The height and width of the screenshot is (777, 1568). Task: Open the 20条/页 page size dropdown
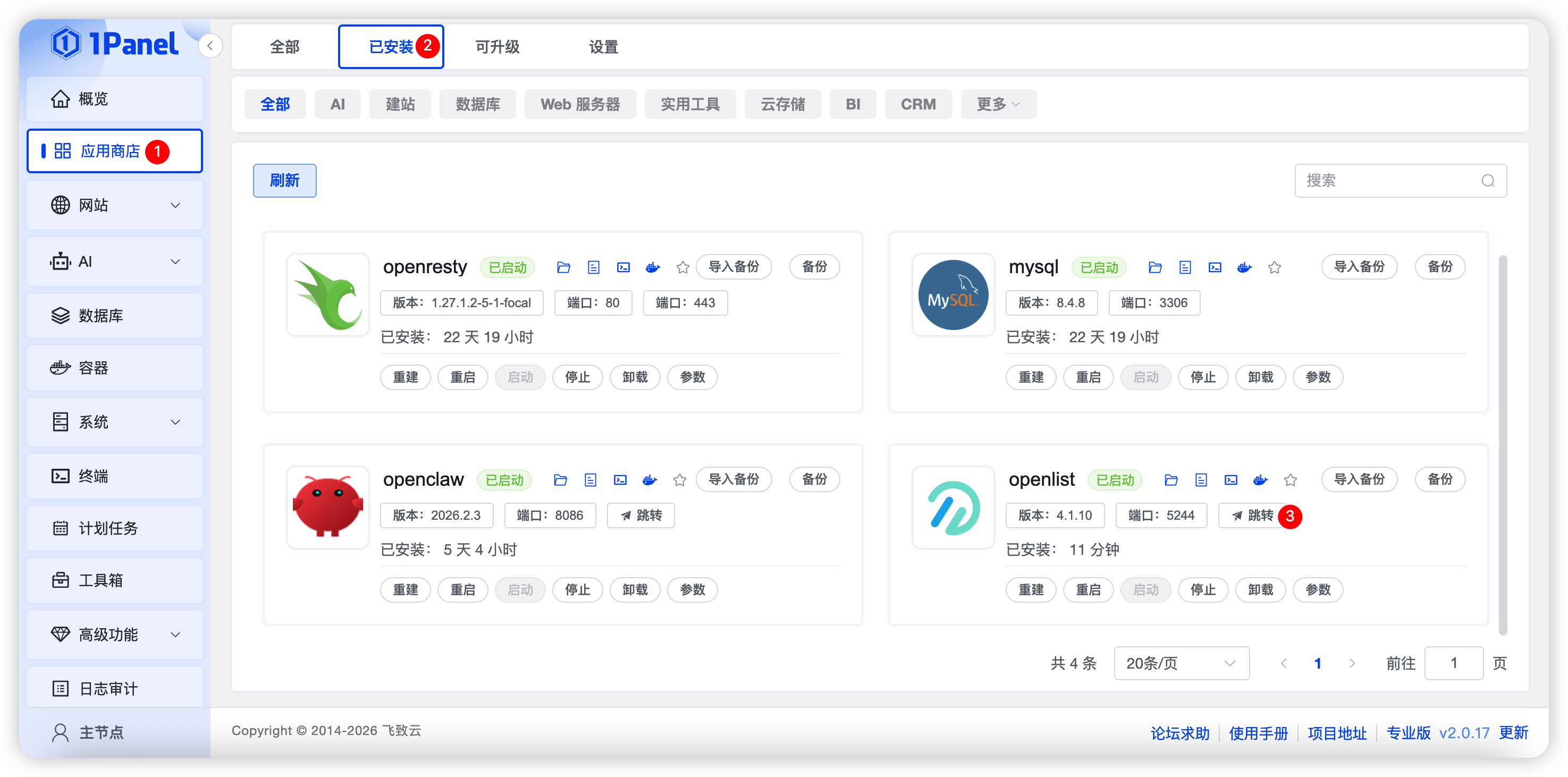click(1181, 663)
